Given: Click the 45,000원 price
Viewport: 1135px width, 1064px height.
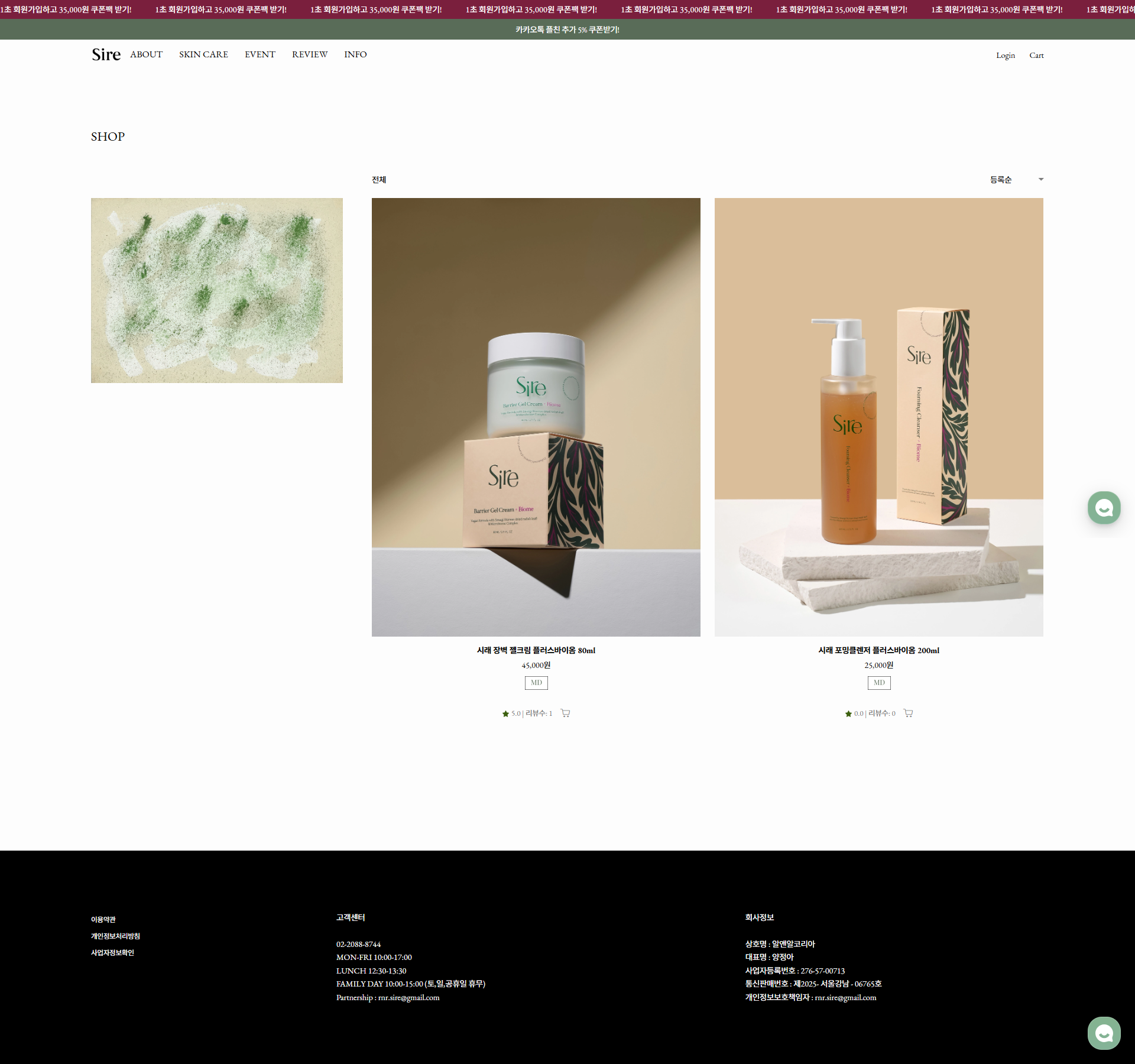Looking at the screenshot, I should [x=536, y=666].
